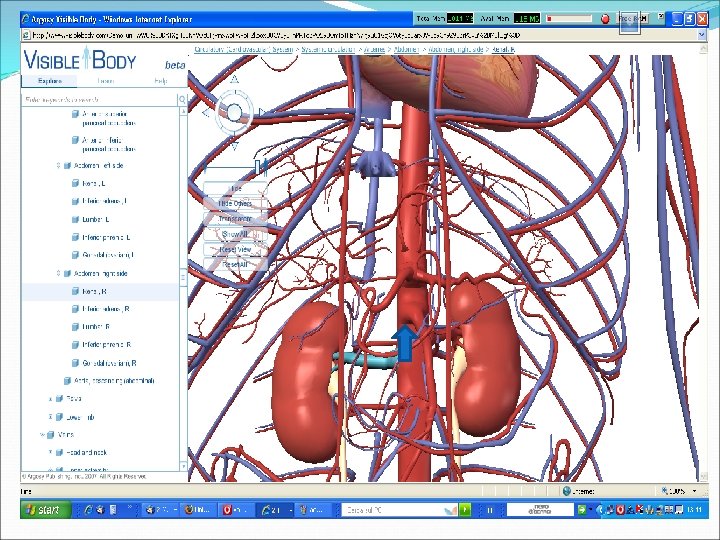Collapse the Veins tree node
The width and height of the screenshot is (720, 540).
tap(42, 434)
